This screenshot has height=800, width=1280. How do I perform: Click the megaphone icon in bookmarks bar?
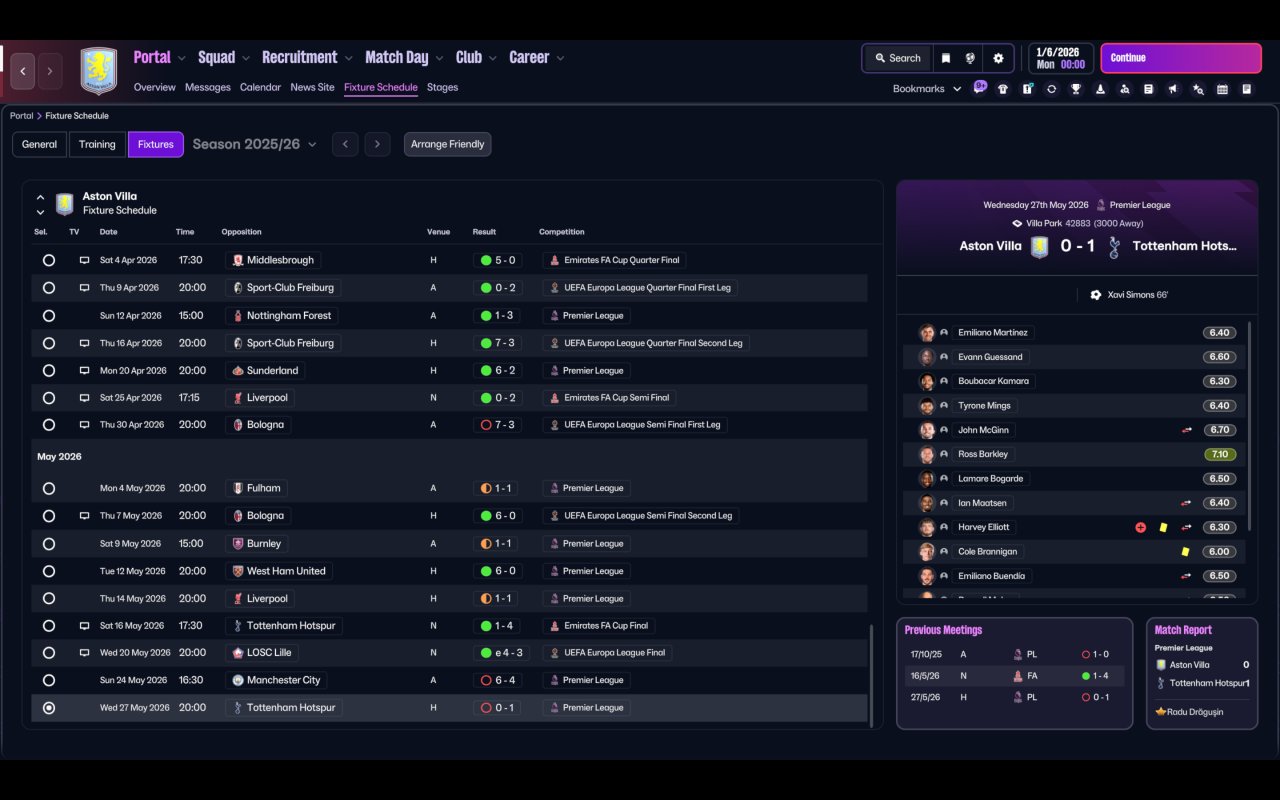pos(1173,89)
